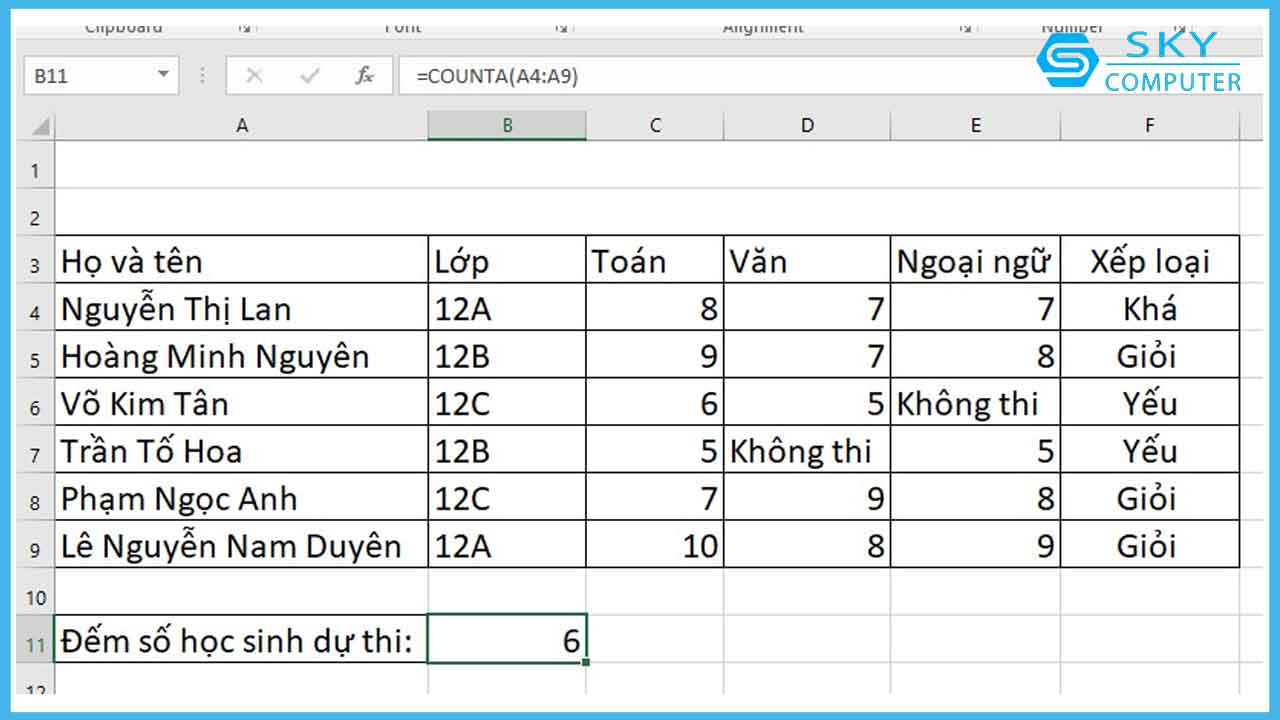Click 'Khá' rating for Nguyễn Thị Lan
This screenshot has height=720, width=1280.
(1150, 307)
